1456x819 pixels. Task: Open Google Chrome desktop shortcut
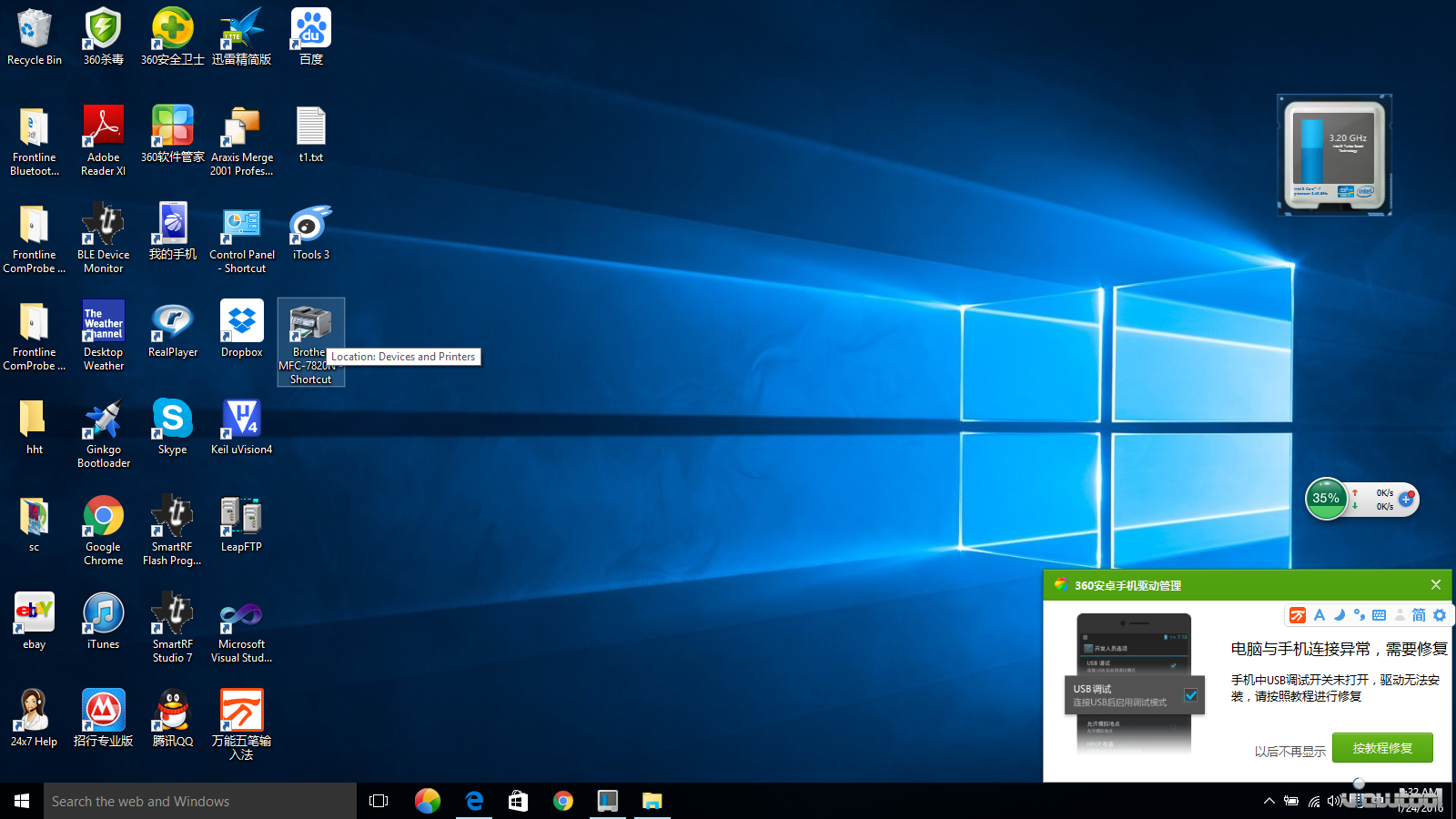pos(104,530)
